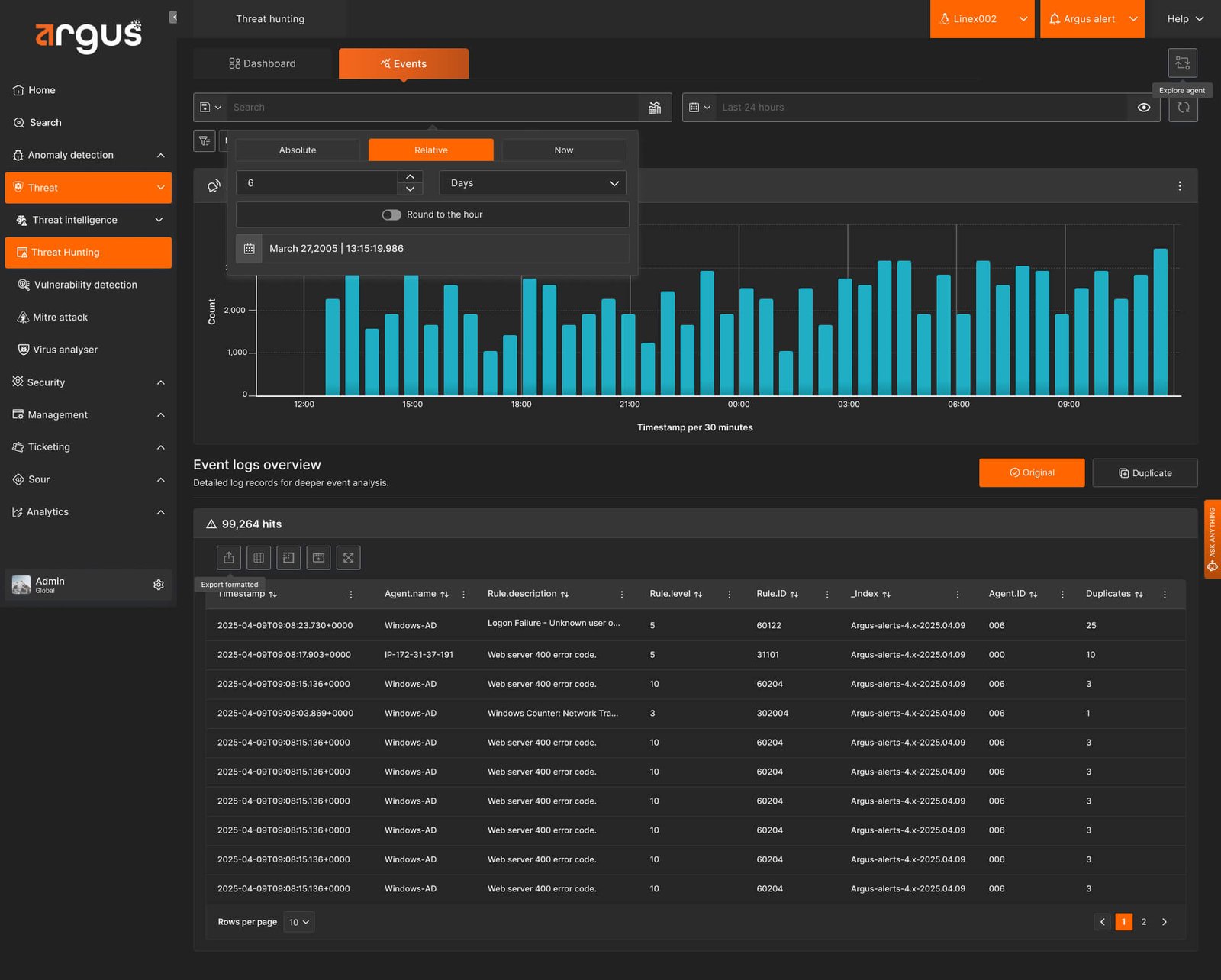This screenshot has width=1221, height=980.
Task: Click the query builder icon in search
Action: coord(655,108)
